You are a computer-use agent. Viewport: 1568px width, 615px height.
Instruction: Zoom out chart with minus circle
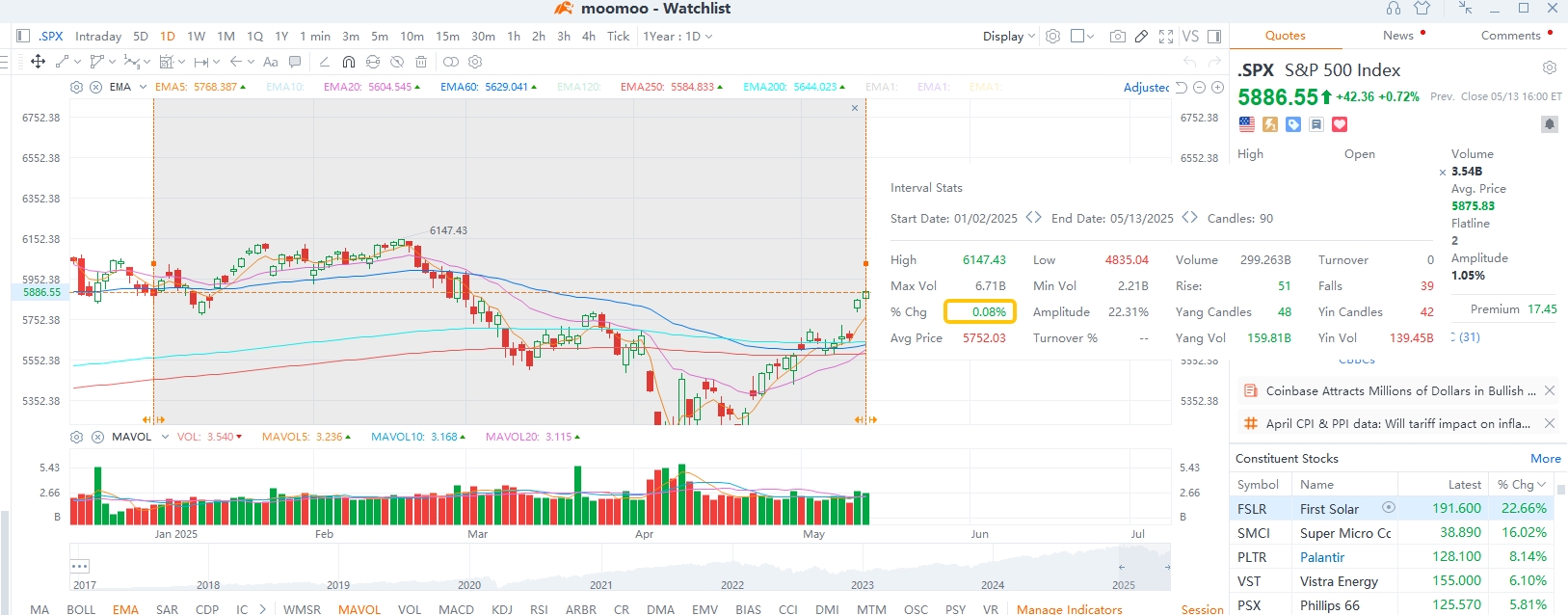pos(1200,87)
